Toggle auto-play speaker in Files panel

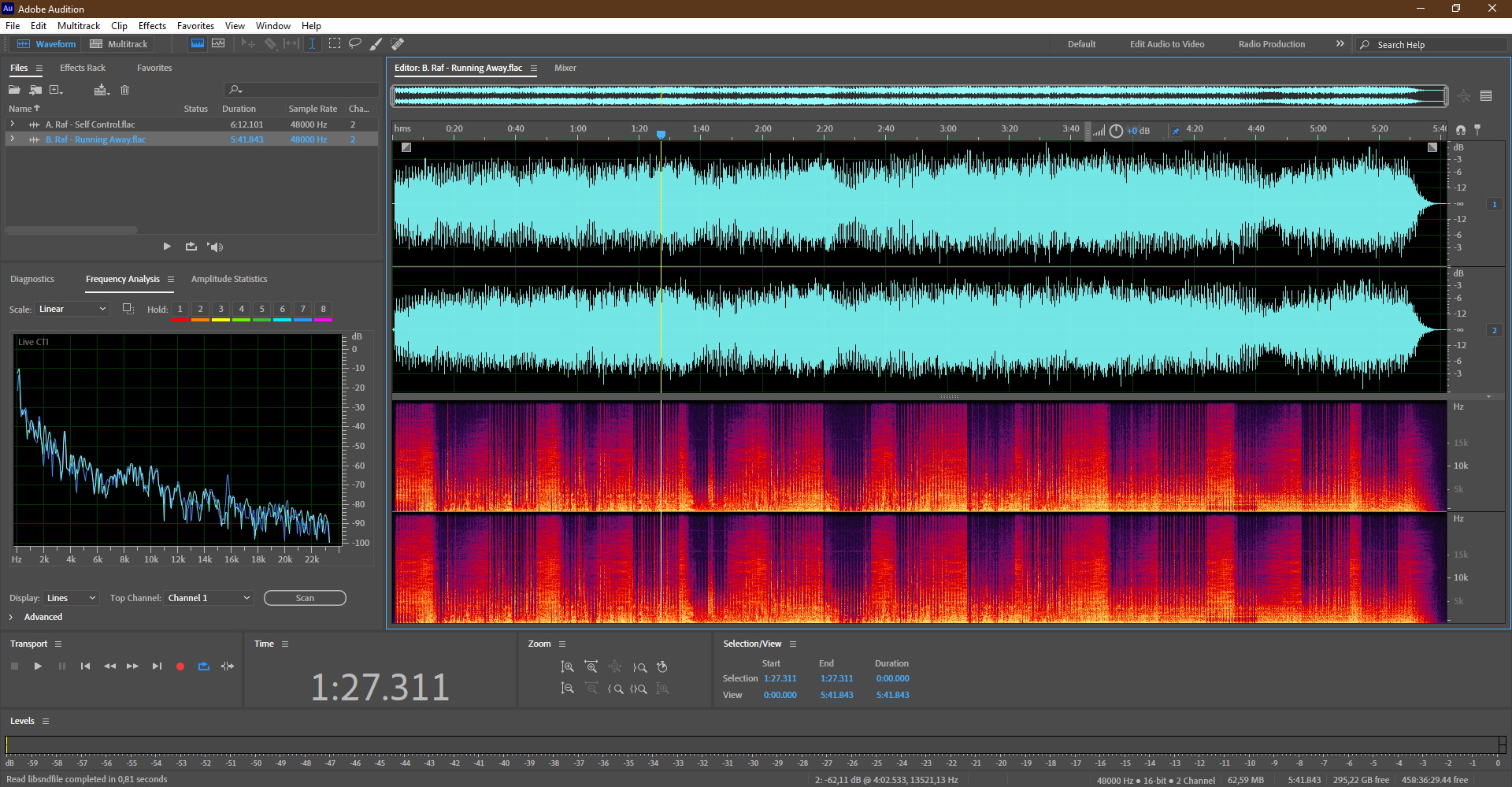coord(215,247)
